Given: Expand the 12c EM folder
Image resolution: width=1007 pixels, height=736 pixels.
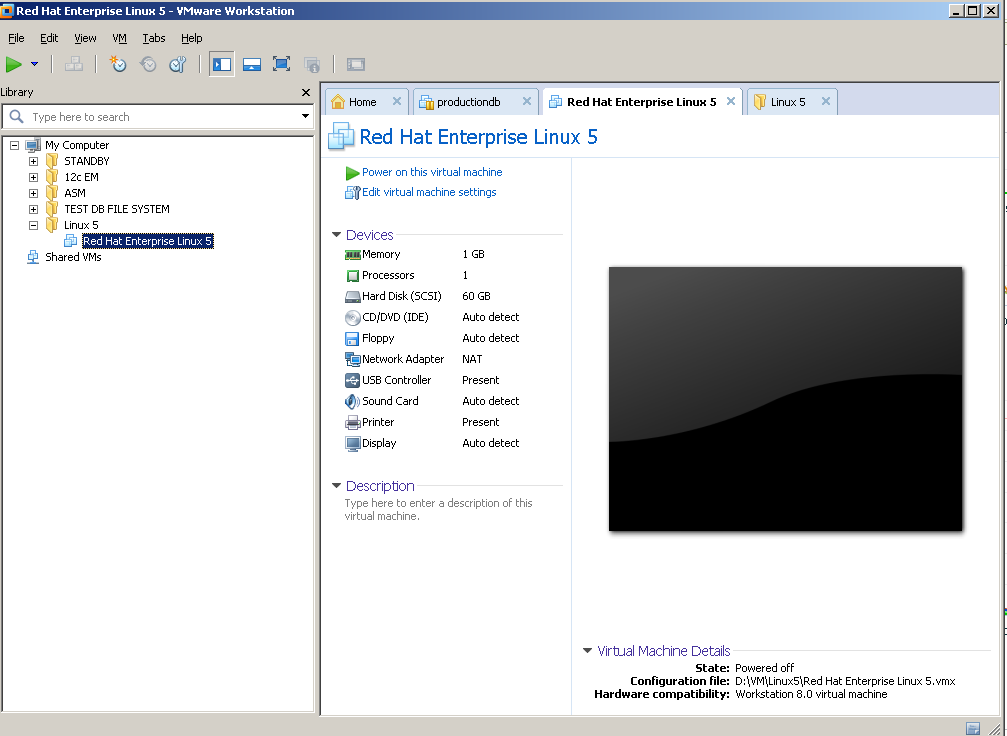Looking at the screenshot, I should pos(33,177).
